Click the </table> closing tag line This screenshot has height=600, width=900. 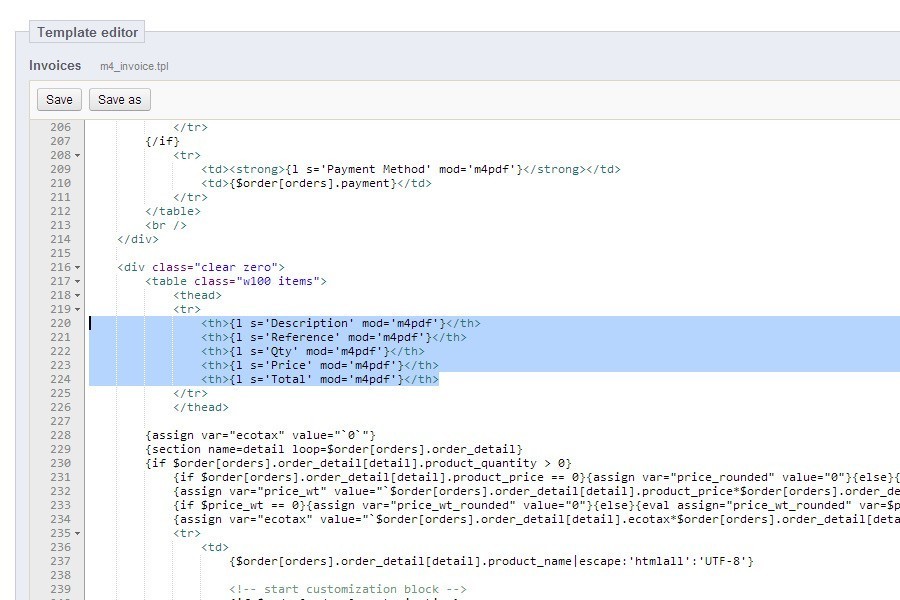click(x=173, y=211)
